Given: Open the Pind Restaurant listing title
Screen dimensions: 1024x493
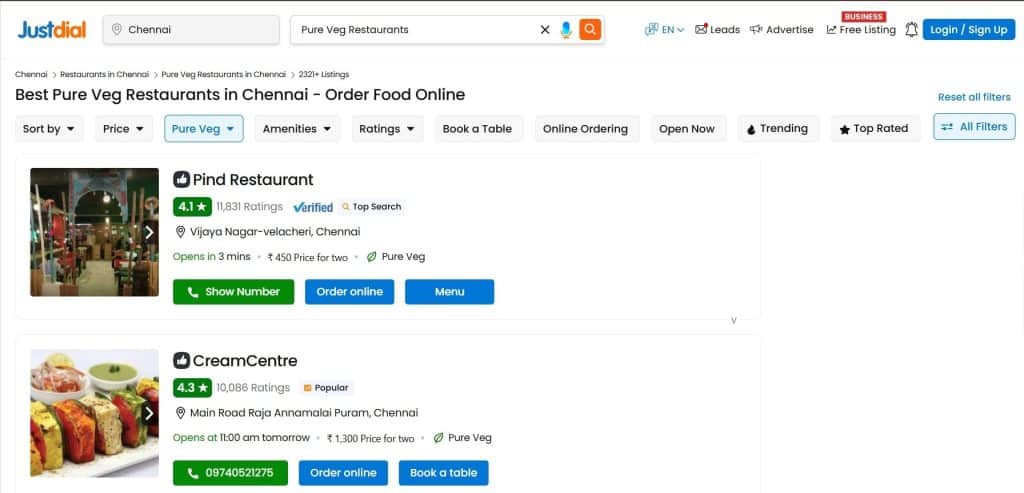Looking at the screenshot, I should click(253, 180).
